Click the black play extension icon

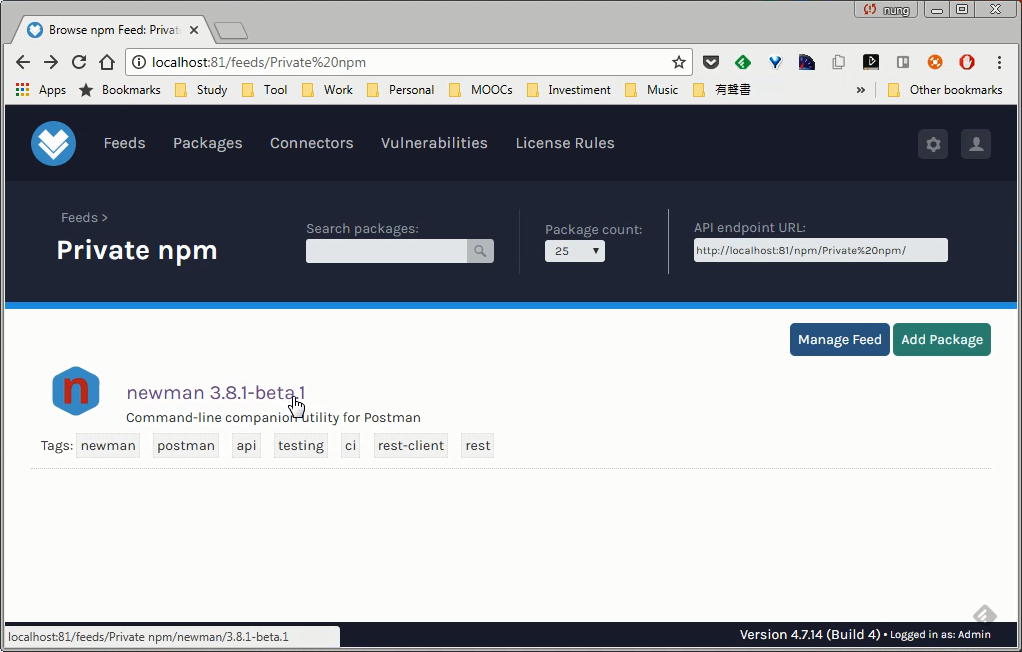(871, 62)
